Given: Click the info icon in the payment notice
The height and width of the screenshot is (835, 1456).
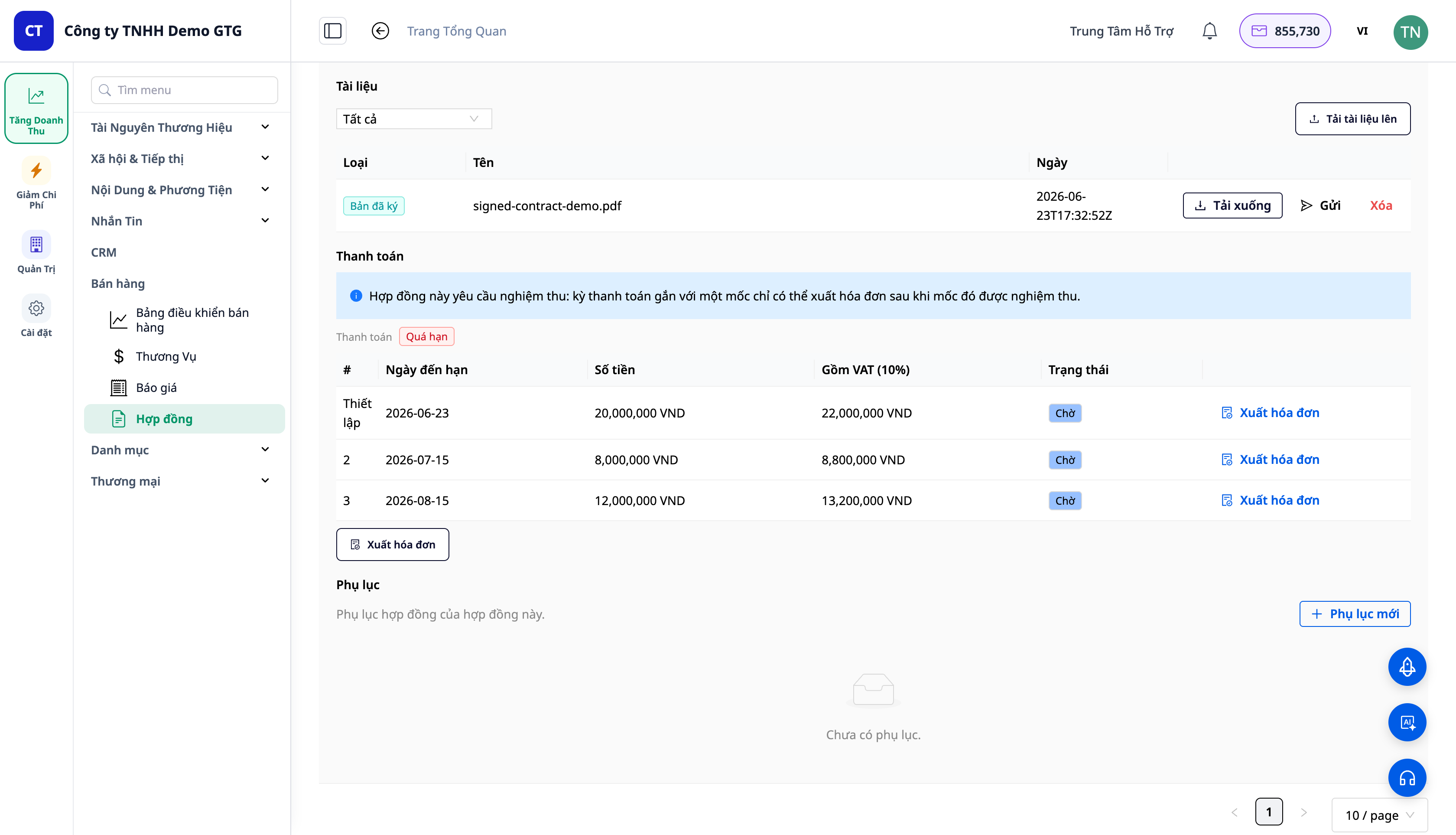Looking at the screenshot, I should coord(356,296).
